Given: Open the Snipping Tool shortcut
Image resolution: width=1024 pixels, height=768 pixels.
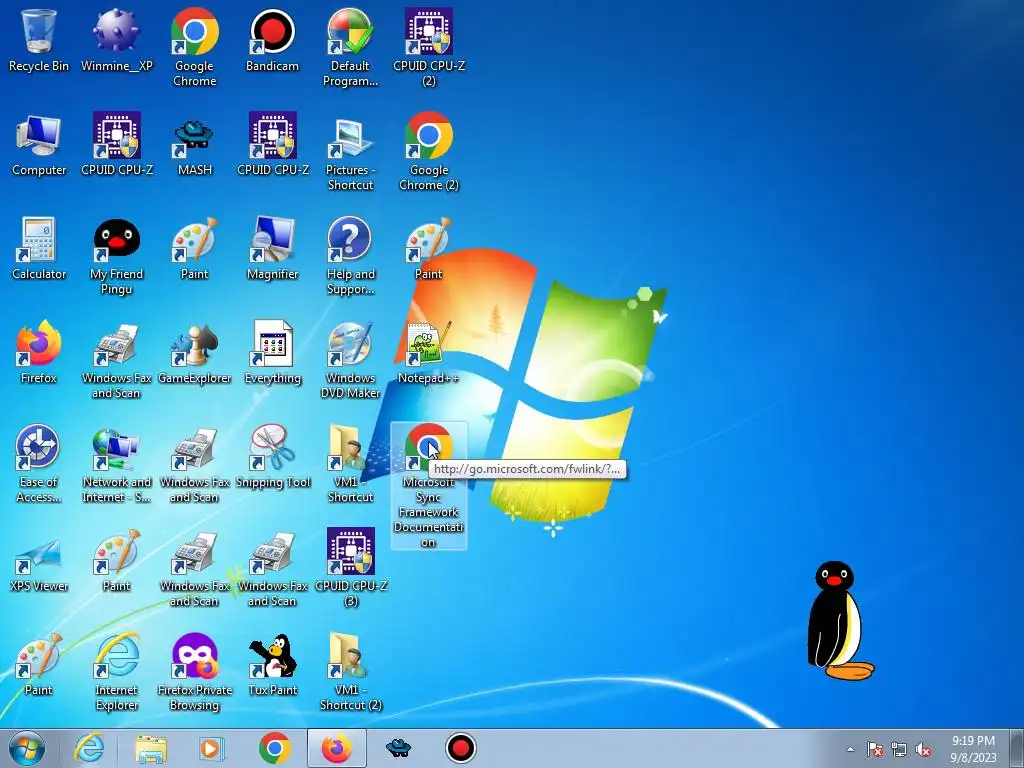Looking at the screenshot, I should tap(272, 456).
